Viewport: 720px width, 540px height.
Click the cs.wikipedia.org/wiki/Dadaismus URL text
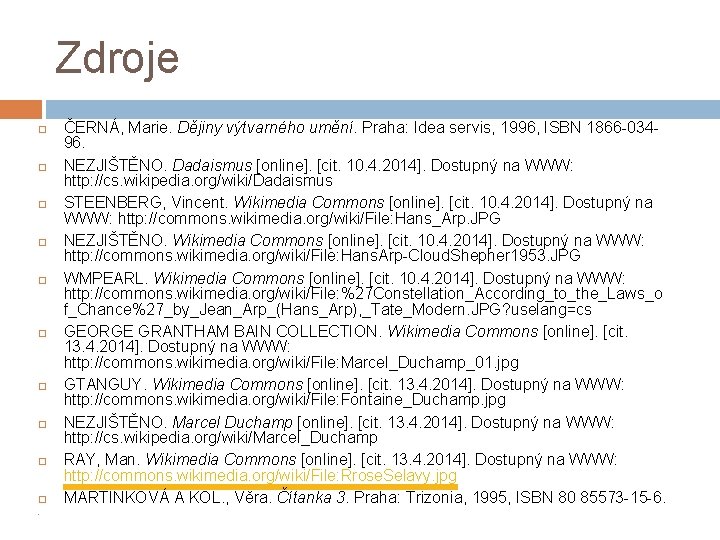coord(198,180)
